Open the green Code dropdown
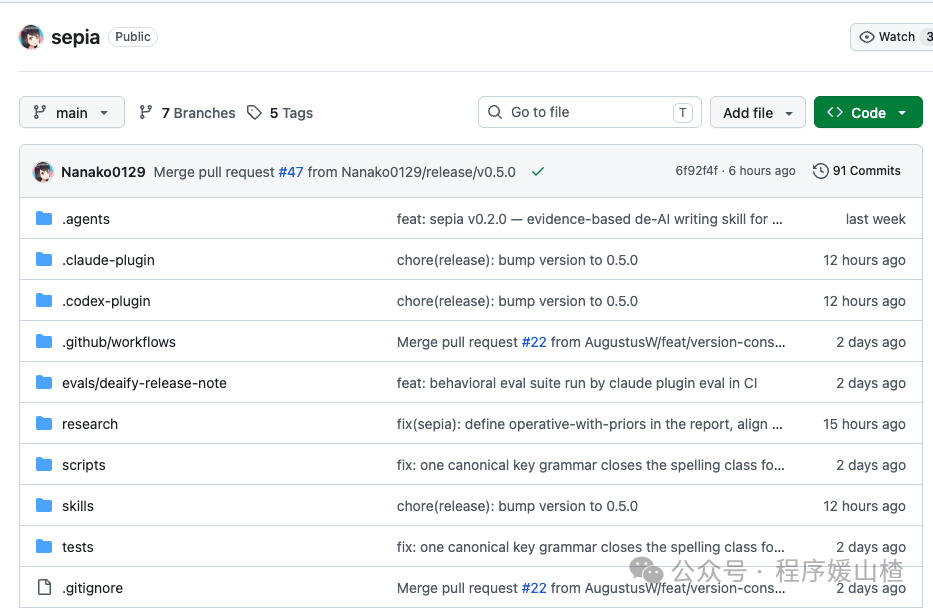The width and height of the screenshot is (933, 608). (x=868, y=112)
